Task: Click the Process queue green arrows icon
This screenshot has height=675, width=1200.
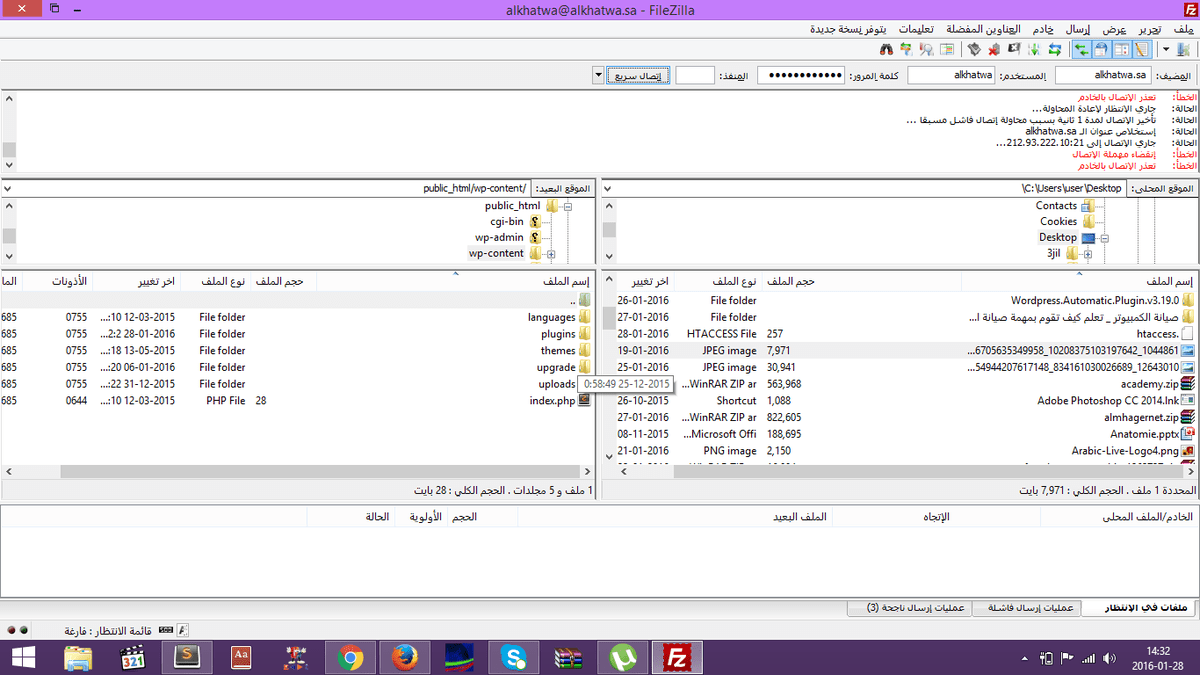Action: pyautogui.click(x=1034, y=48)
